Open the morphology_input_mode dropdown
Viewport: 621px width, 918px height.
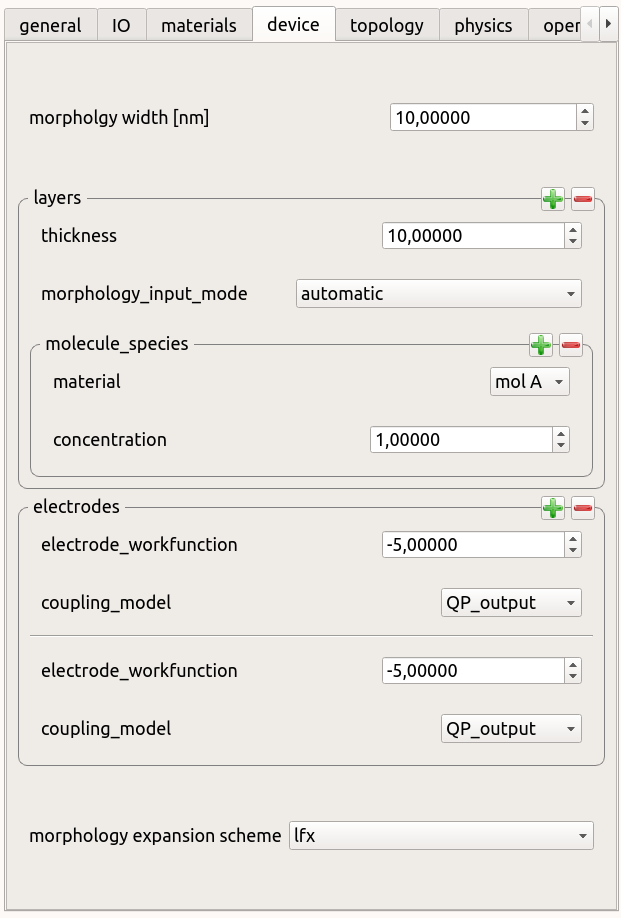(x=439, y=294)
